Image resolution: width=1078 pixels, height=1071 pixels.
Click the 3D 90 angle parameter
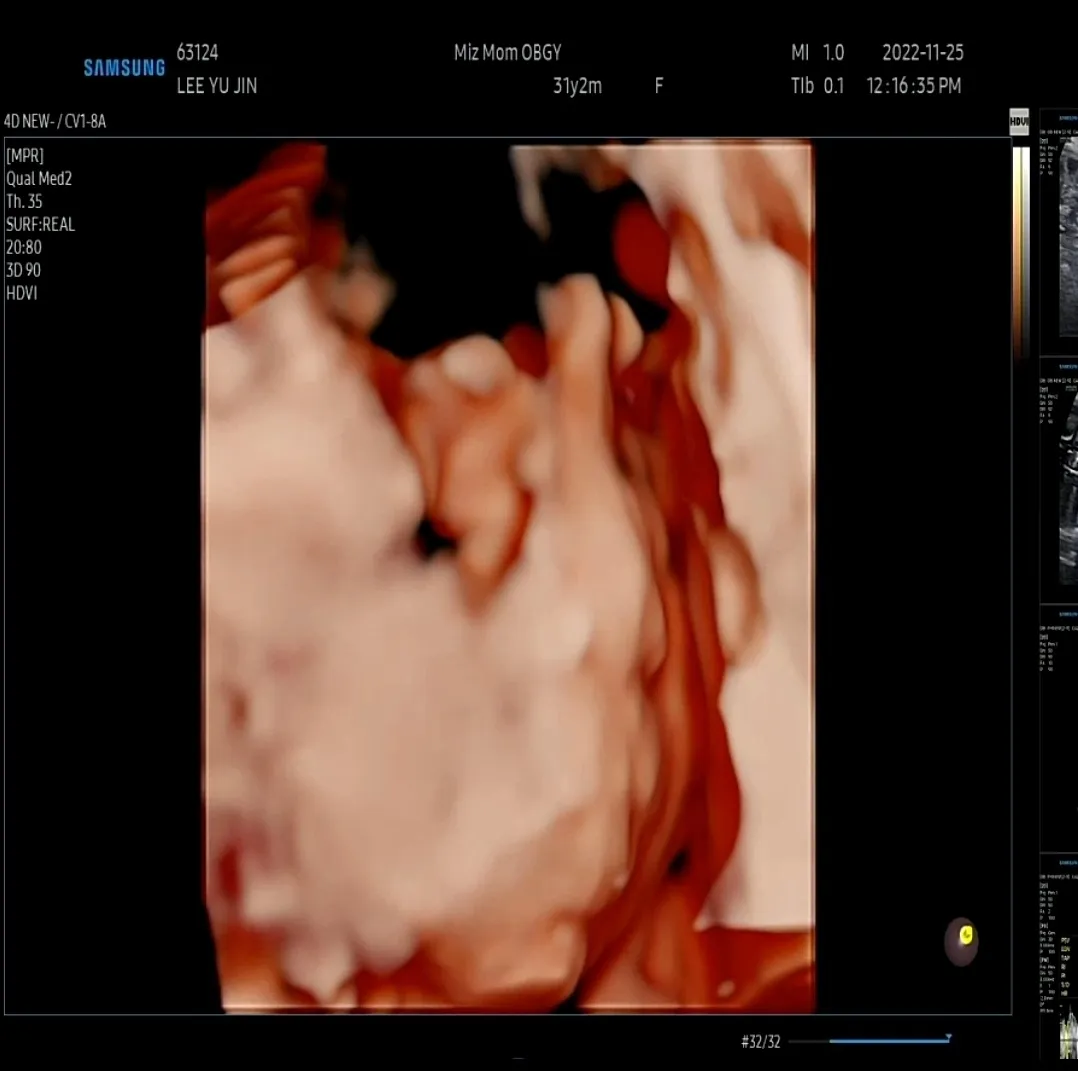(x=23, y=270)
